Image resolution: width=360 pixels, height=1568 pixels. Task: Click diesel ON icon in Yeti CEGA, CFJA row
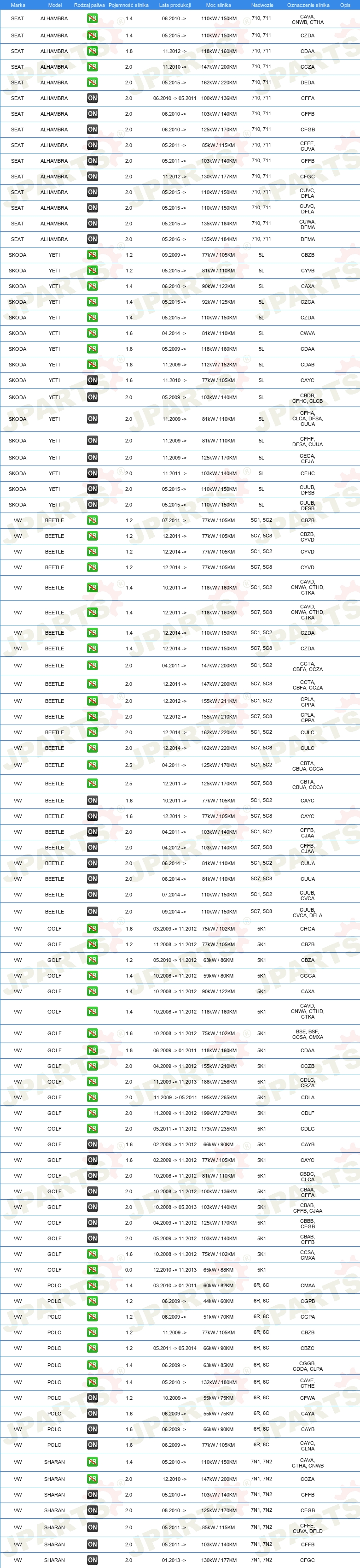tap(92, 458)
